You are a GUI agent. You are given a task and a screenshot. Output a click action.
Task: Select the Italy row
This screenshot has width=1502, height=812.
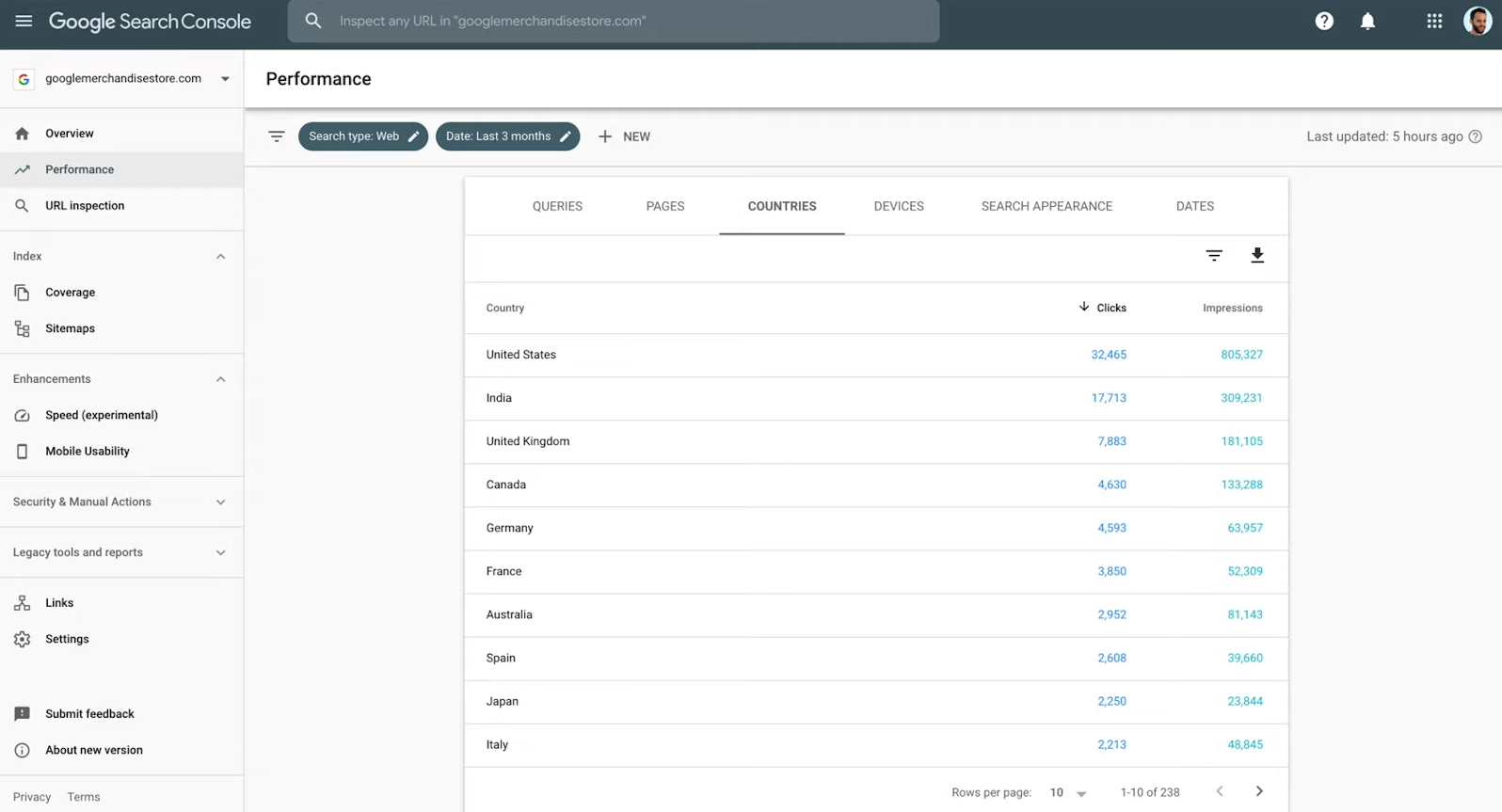(876, 744)
